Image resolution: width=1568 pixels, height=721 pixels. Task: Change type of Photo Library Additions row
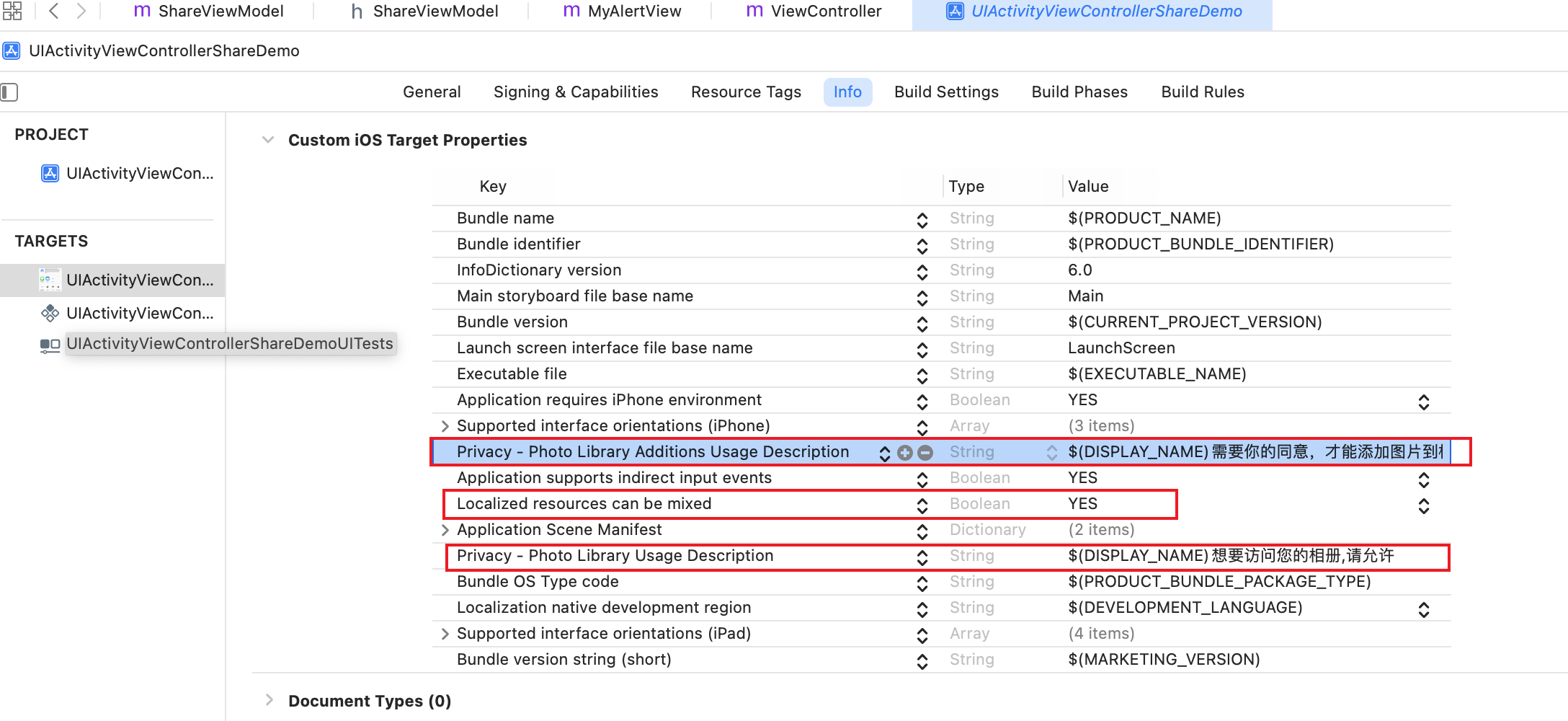click(1051, 453)
